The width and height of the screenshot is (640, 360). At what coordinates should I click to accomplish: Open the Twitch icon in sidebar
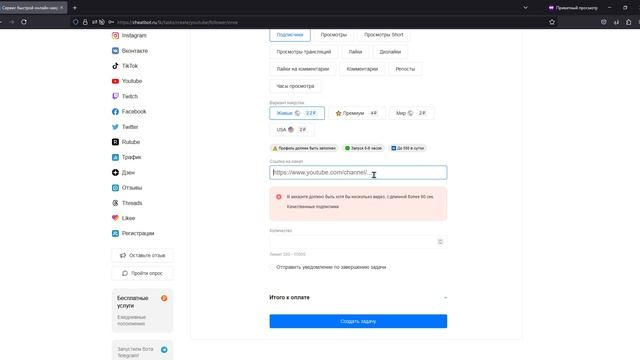coord(116,96)
